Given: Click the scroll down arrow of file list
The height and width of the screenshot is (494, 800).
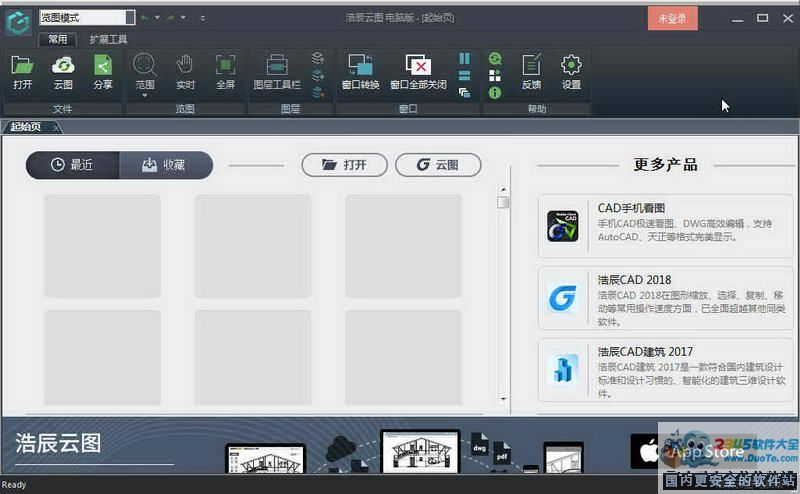Looking at the screenshot, I should click(503, 399).
